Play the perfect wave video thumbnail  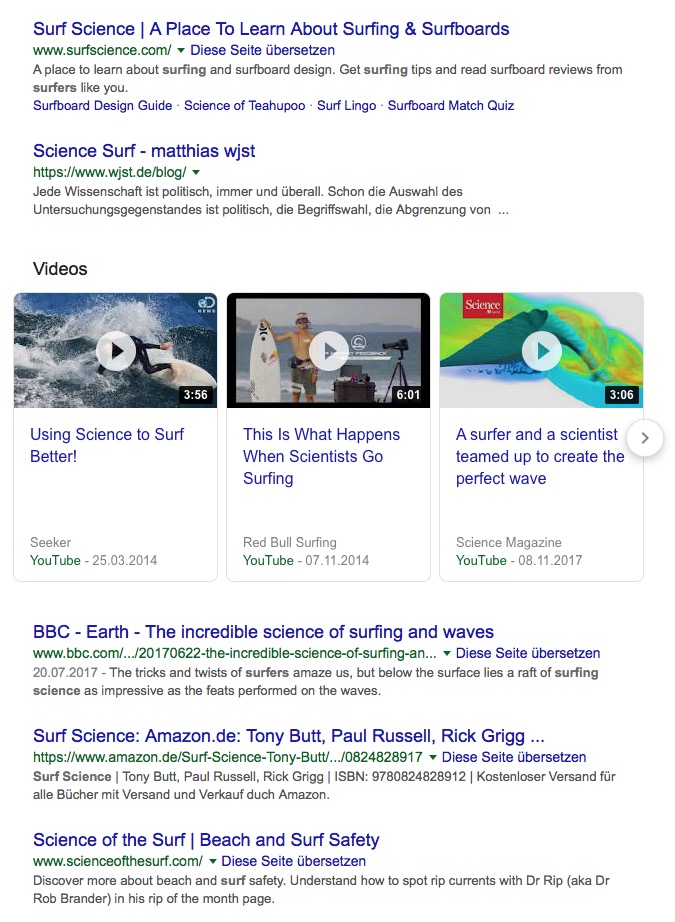click(x=542, y=350)
